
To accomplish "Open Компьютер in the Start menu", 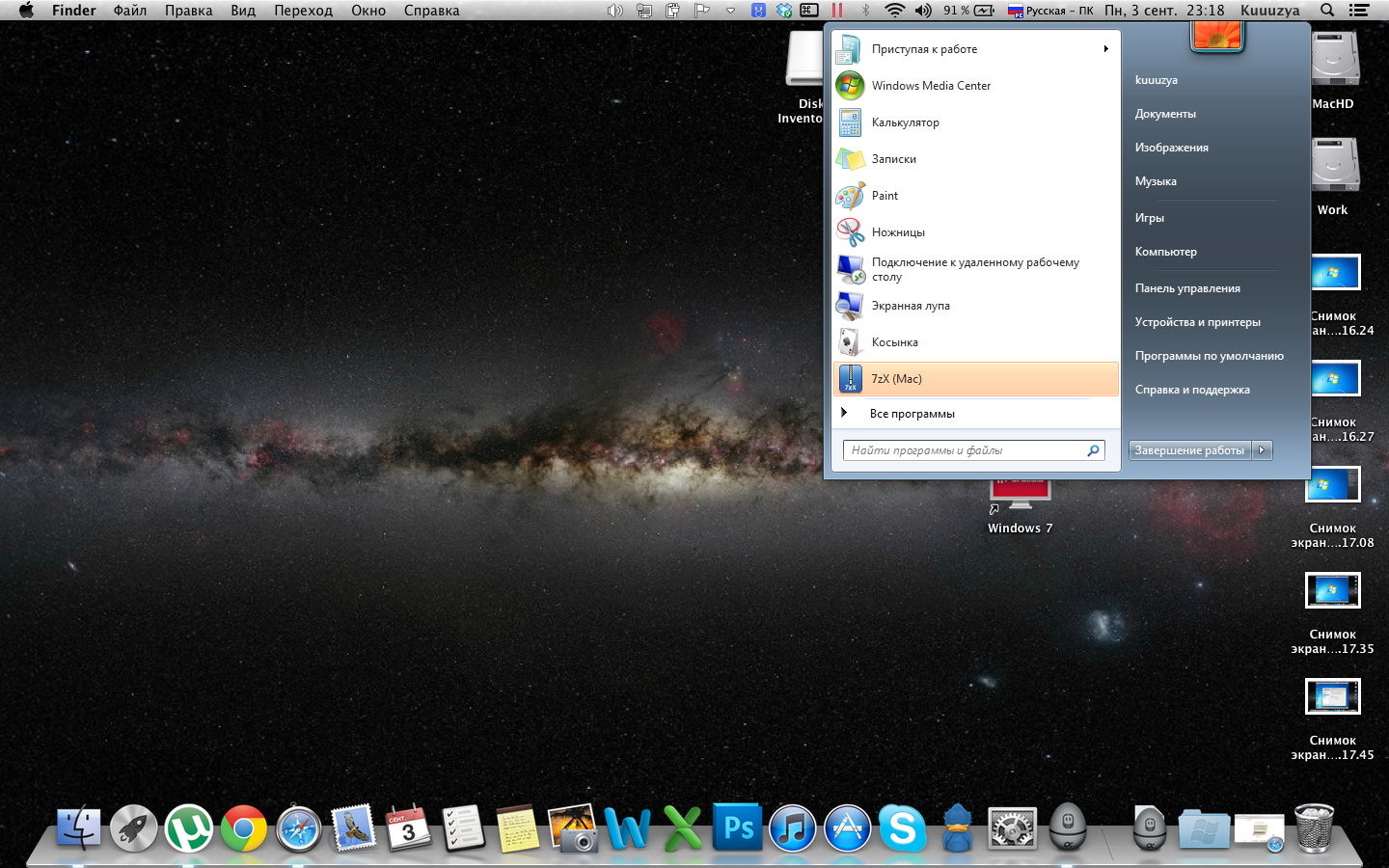I will click(x=1166, y=252).
